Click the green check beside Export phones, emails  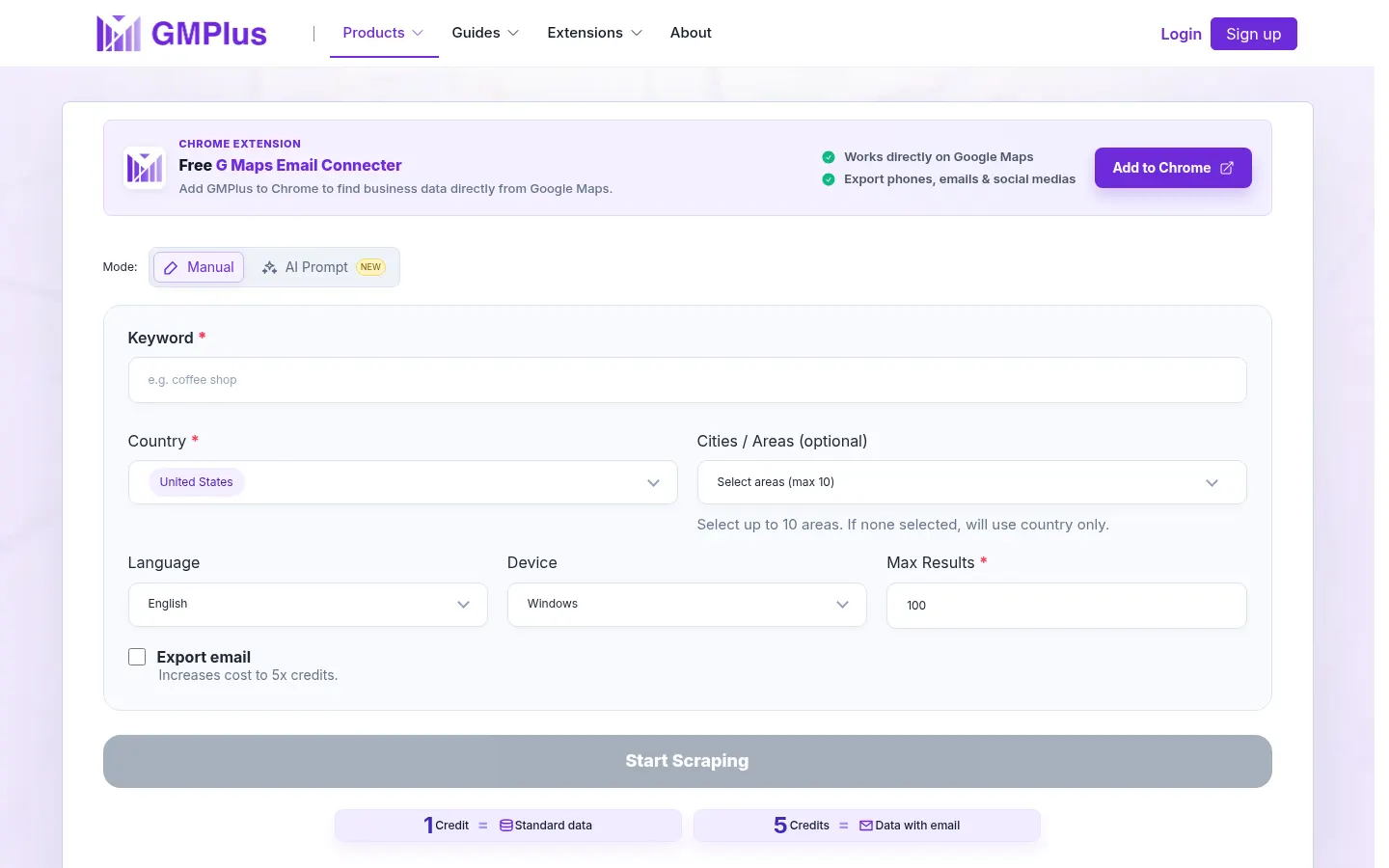click(829, 179)
